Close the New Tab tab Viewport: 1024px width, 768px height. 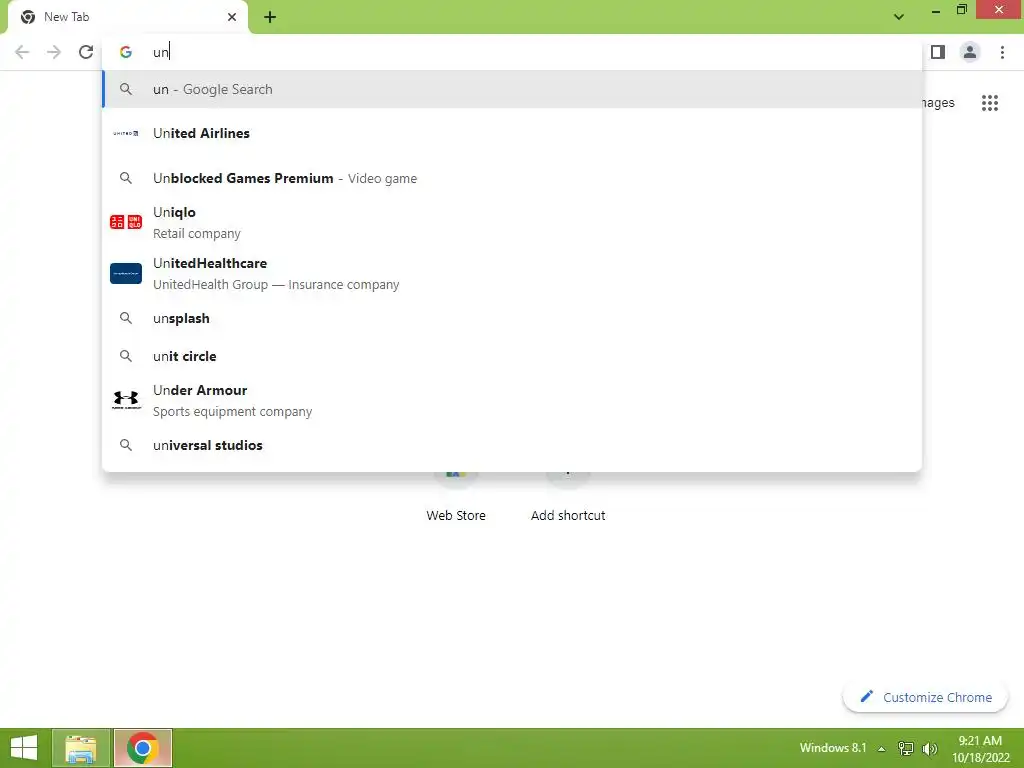(232, 17)
